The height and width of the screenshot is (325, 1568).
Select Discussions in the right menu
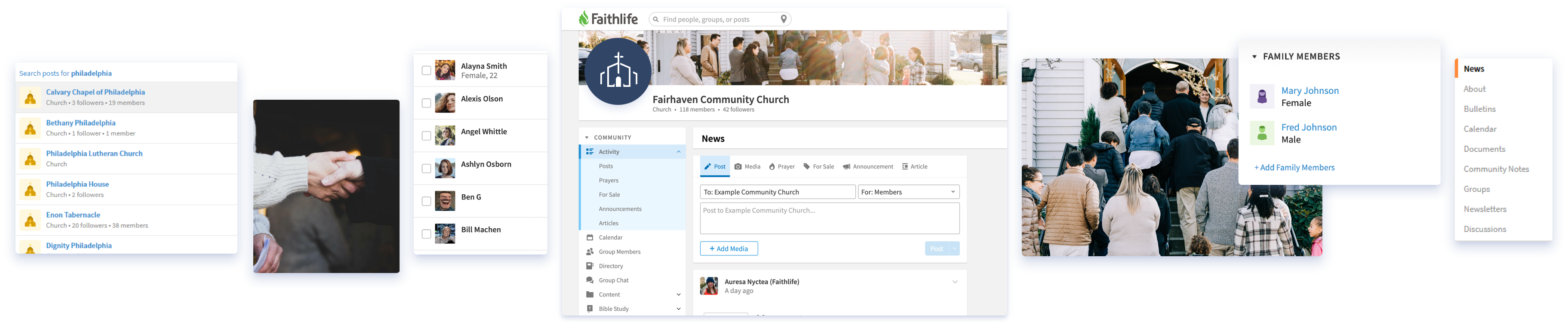1485,229
